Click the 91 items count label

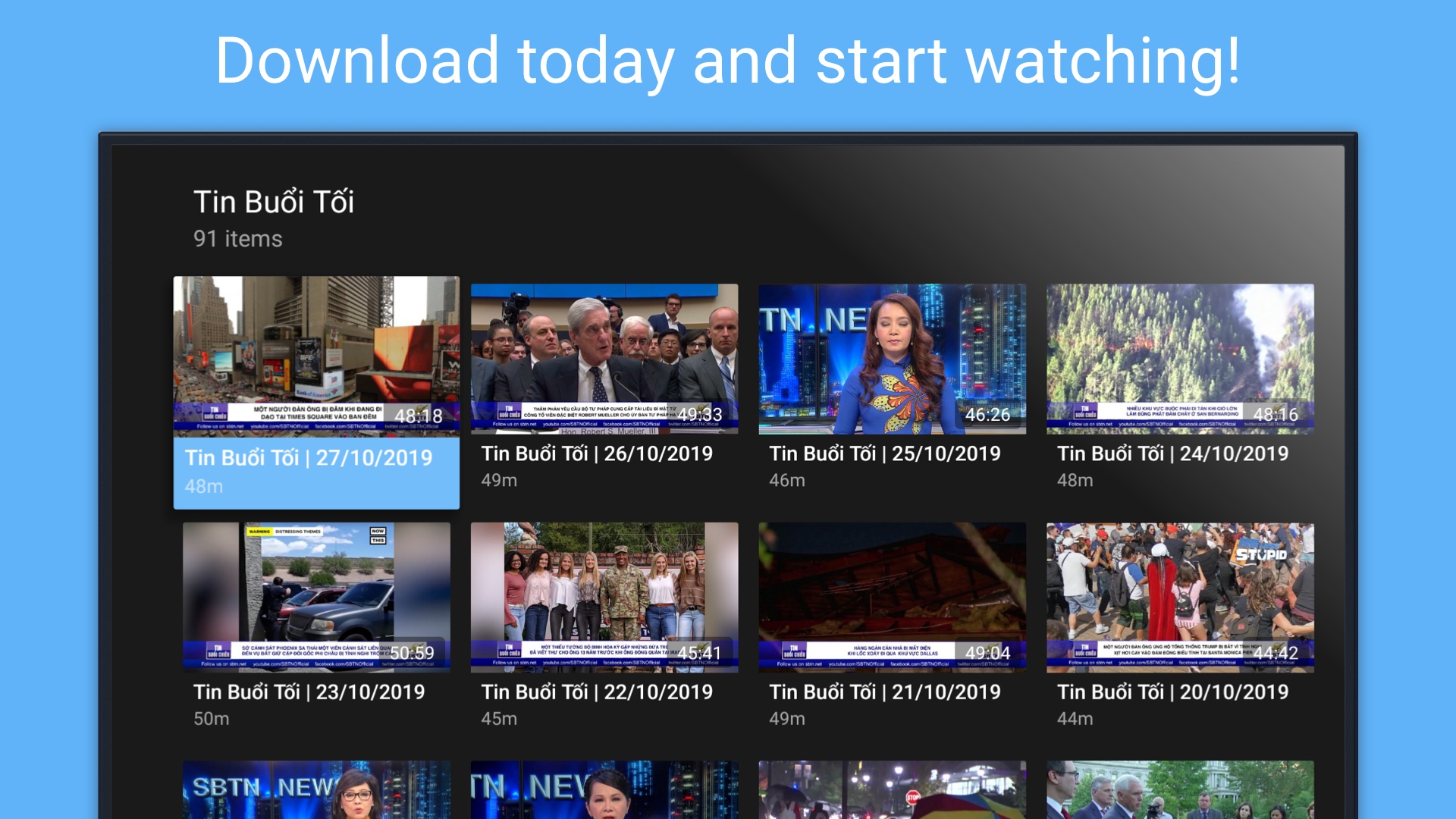[237, 239]
